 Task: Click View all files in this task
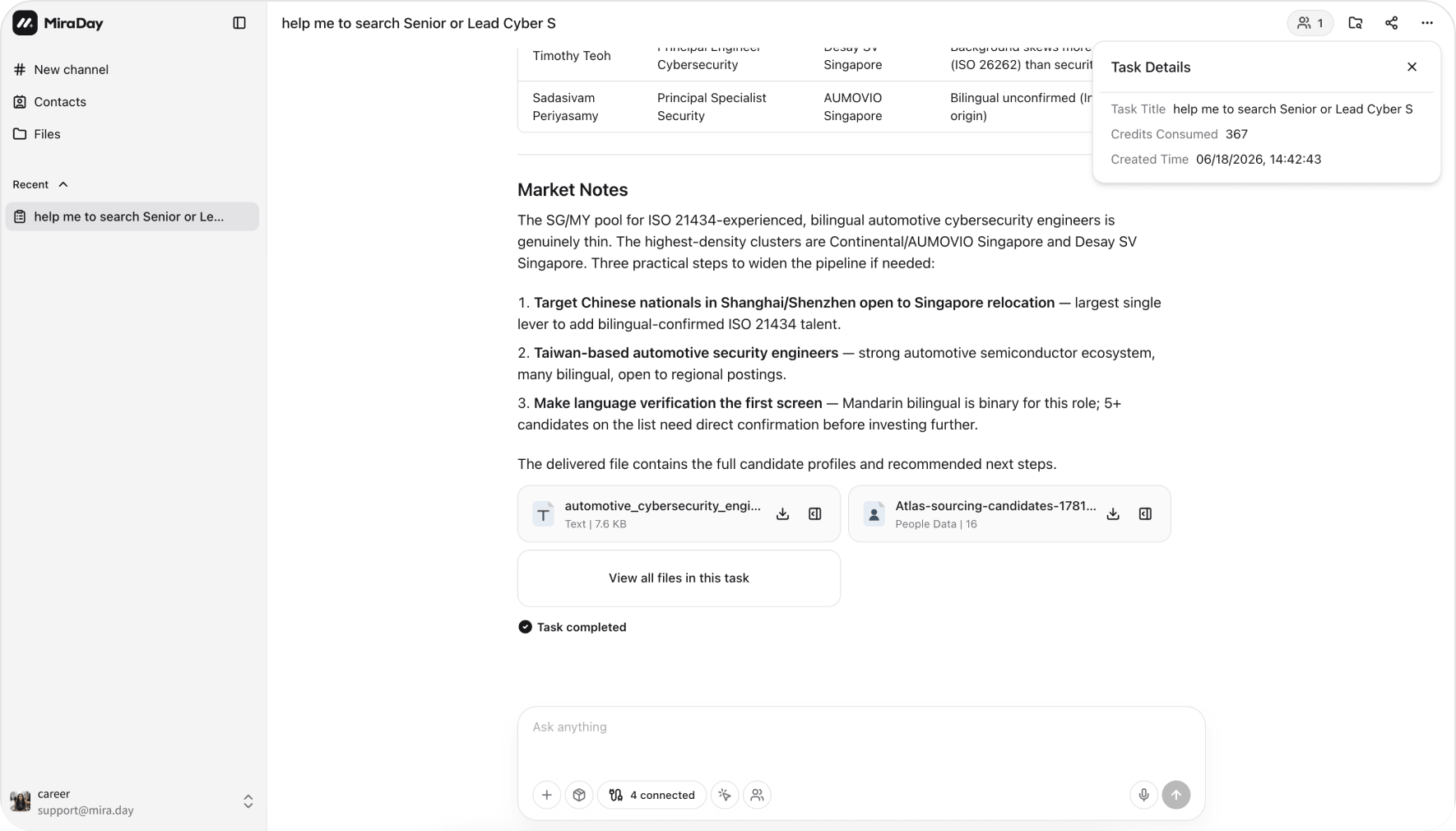[679, 578]
